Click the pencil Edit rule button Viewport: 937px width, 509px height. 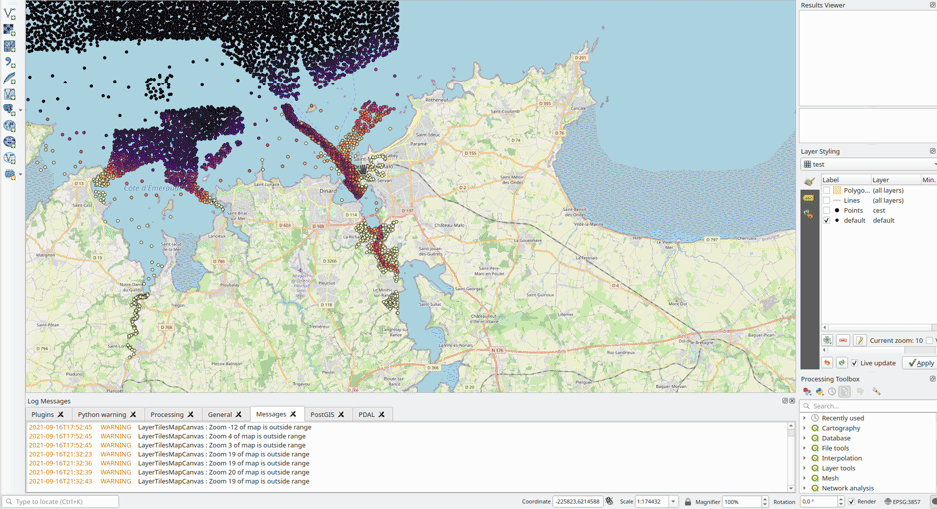tap(859, 340)
